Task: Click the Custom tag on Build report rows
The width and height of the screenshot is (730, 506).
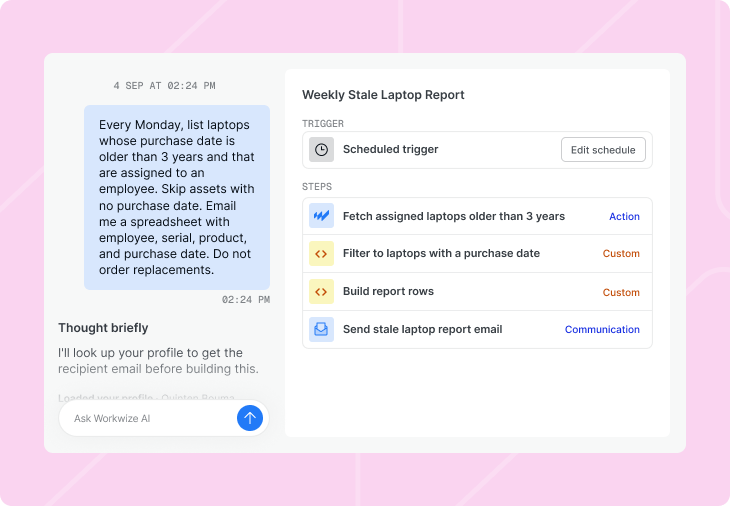Action: point(621,292)
